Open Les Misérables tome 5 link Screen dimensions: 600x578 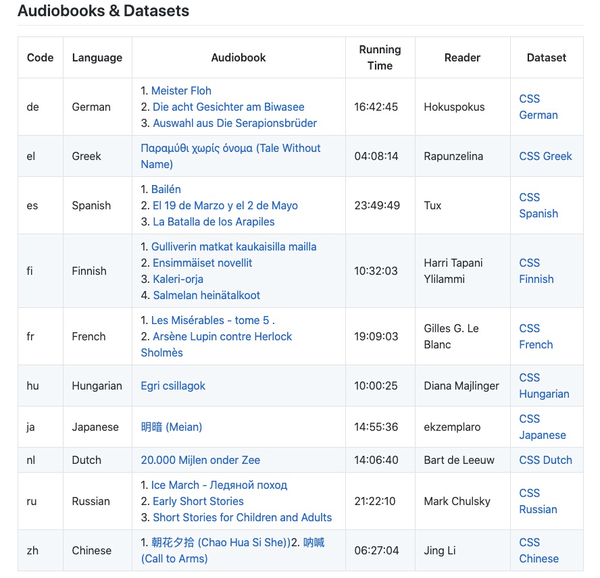click(x=209, y=320)
